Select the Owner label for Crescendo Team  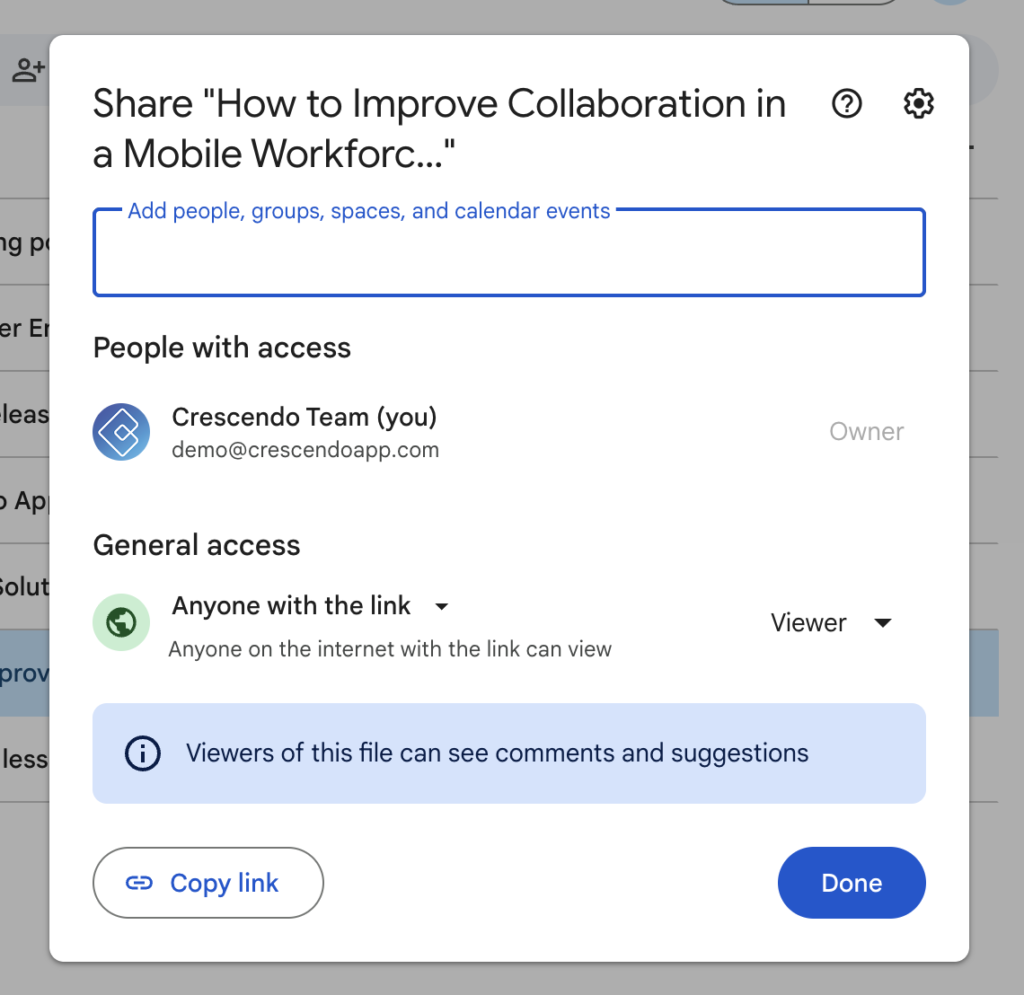[866, 431]
